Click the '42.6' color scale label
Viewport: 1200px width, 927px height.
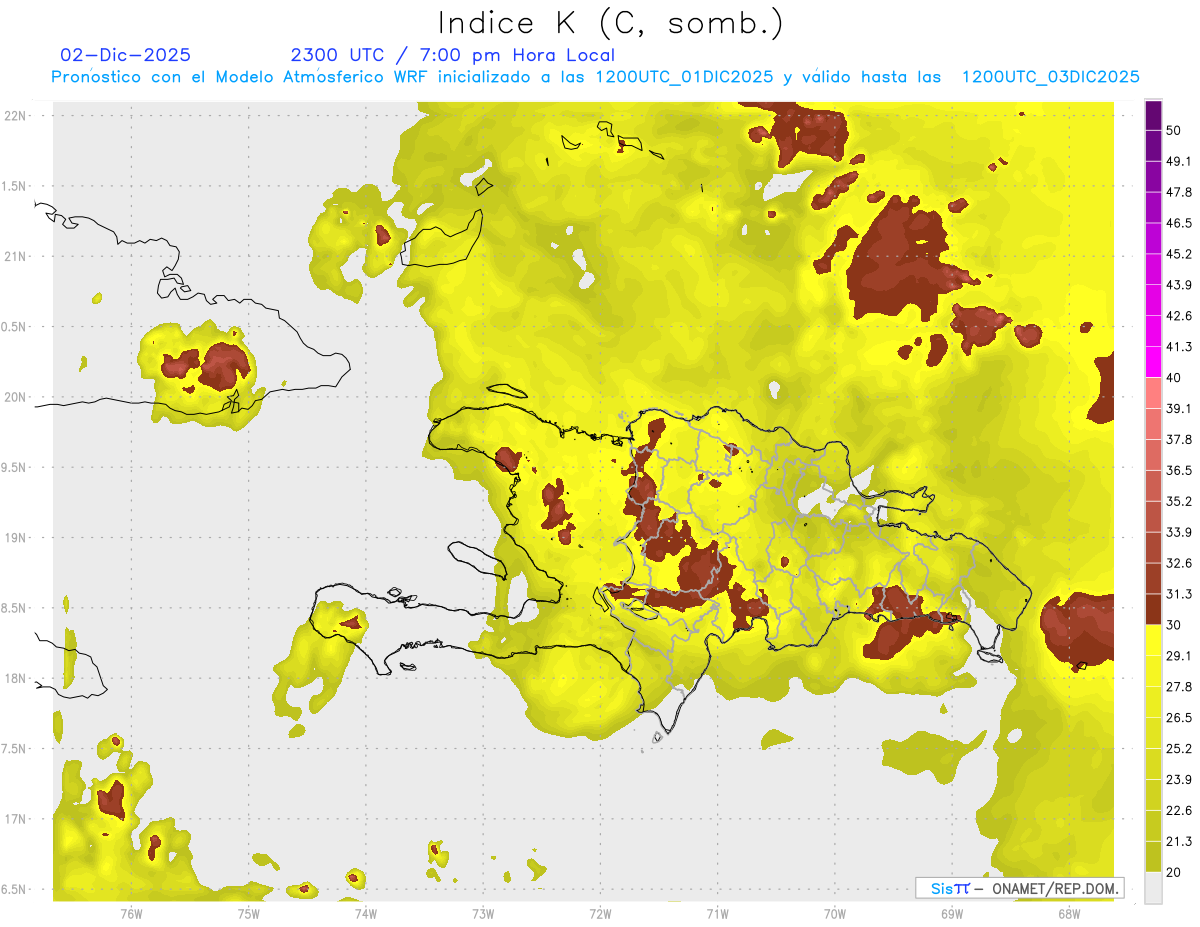[1179, 316]
